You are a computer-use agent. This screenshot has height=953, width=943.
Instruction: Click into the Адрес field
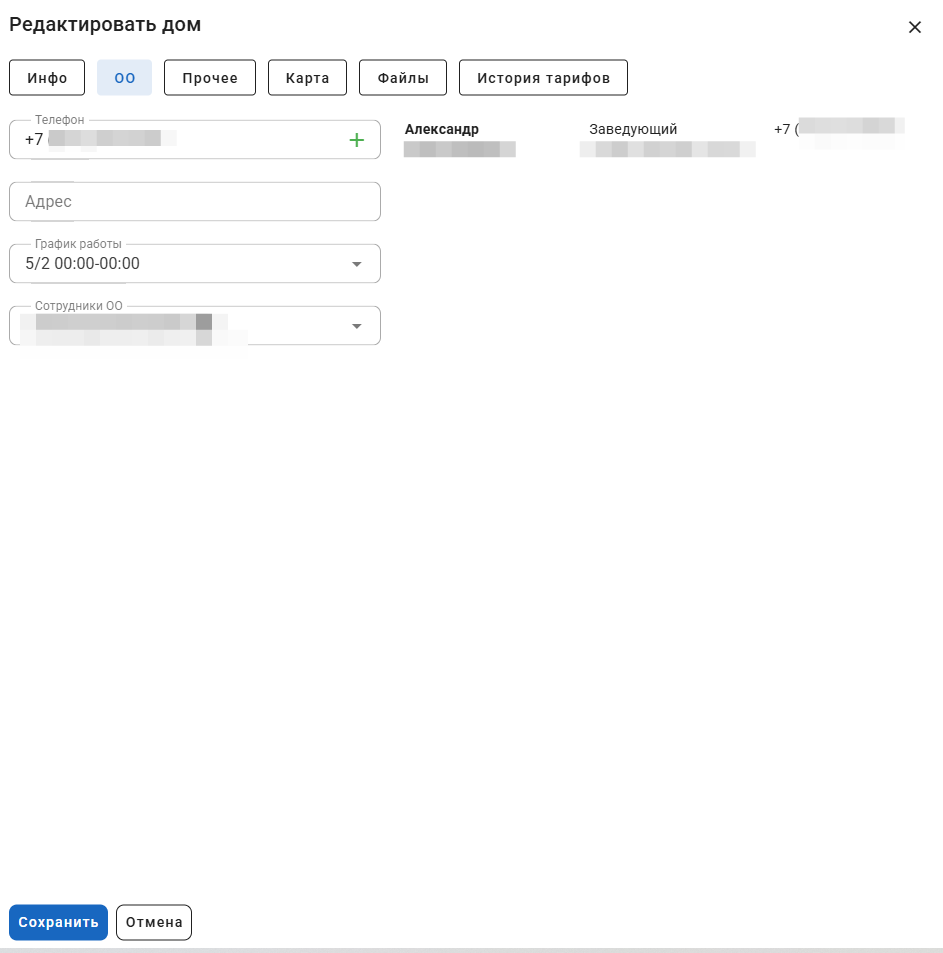click(195, 202)
